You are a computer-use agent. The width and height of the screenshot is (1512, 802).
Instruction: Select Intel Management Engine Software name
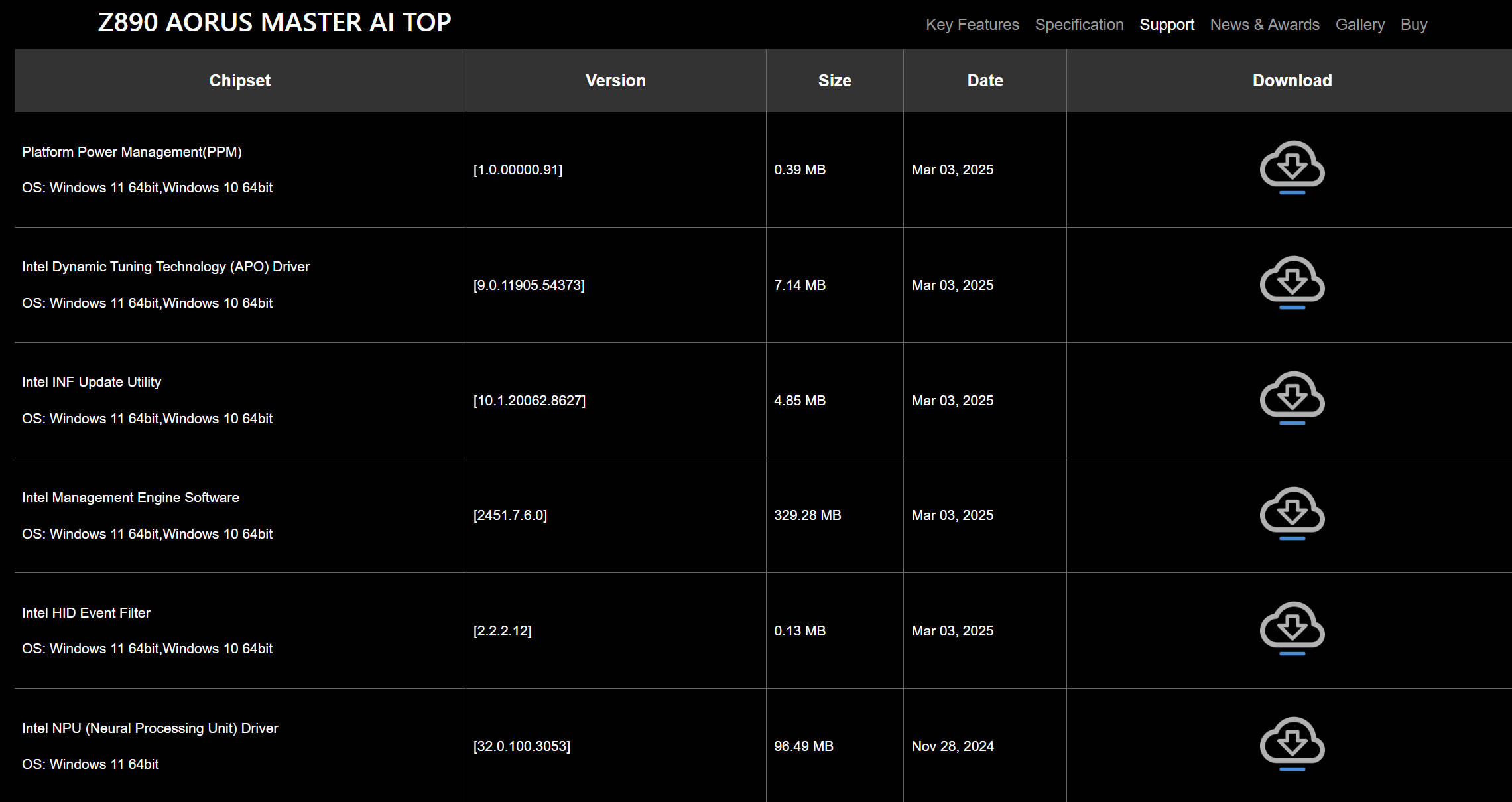point(131,498)
